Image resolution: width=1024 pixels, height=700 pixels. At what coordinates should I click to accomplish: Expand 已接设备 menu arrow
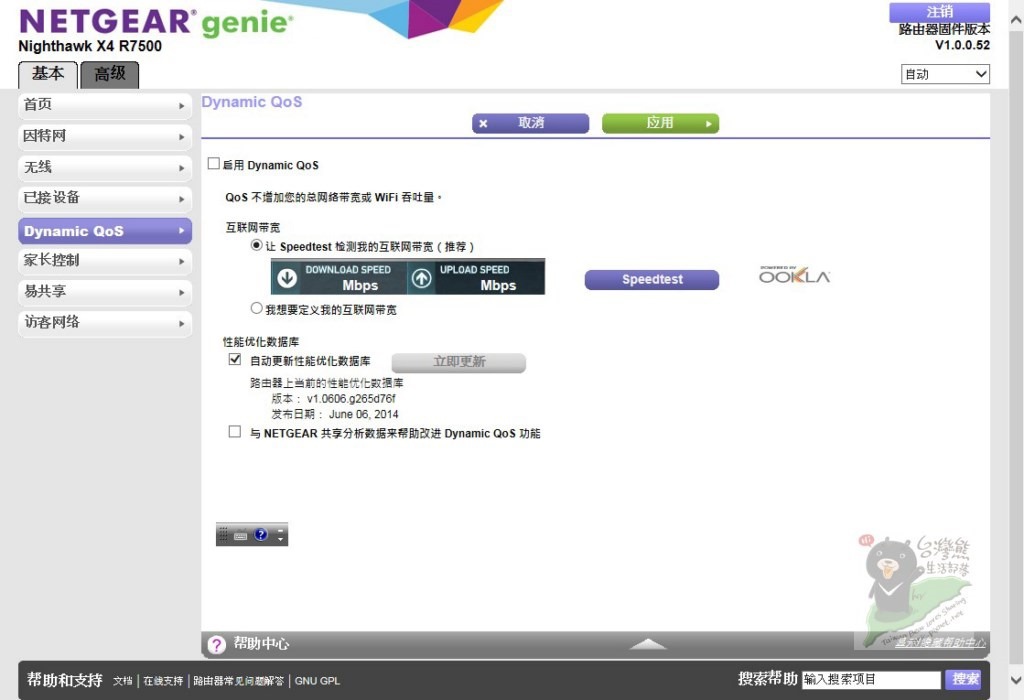(182, 199)
